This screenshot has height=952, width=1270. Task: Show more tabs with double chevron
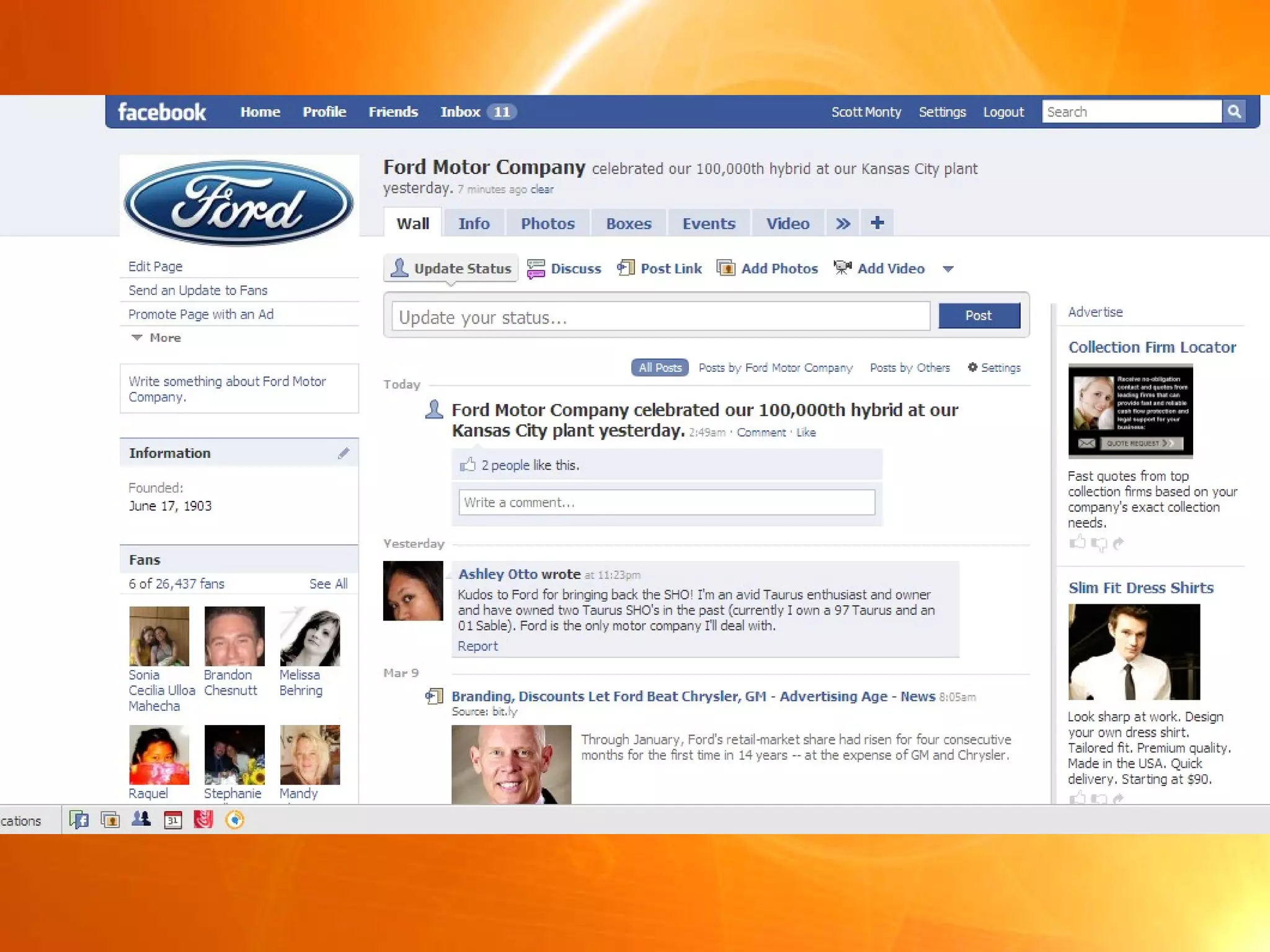point(843,223)
